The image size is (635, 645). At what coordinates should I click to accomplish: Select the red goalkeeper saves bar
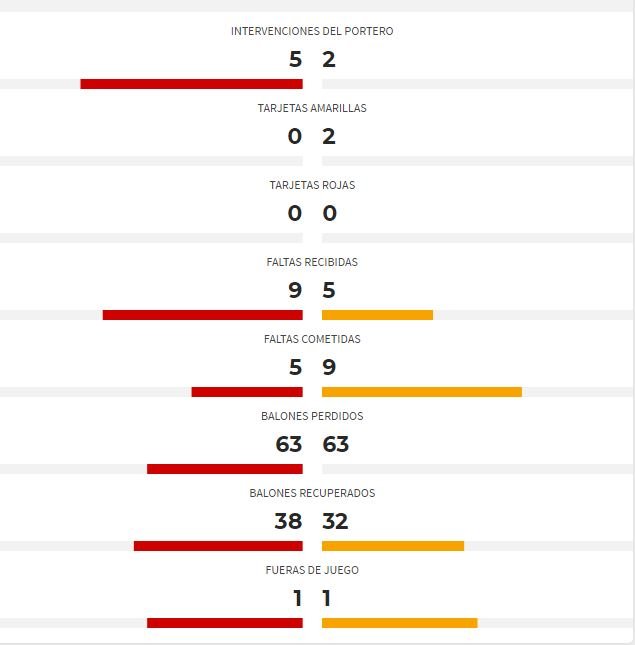click(191, 84)
